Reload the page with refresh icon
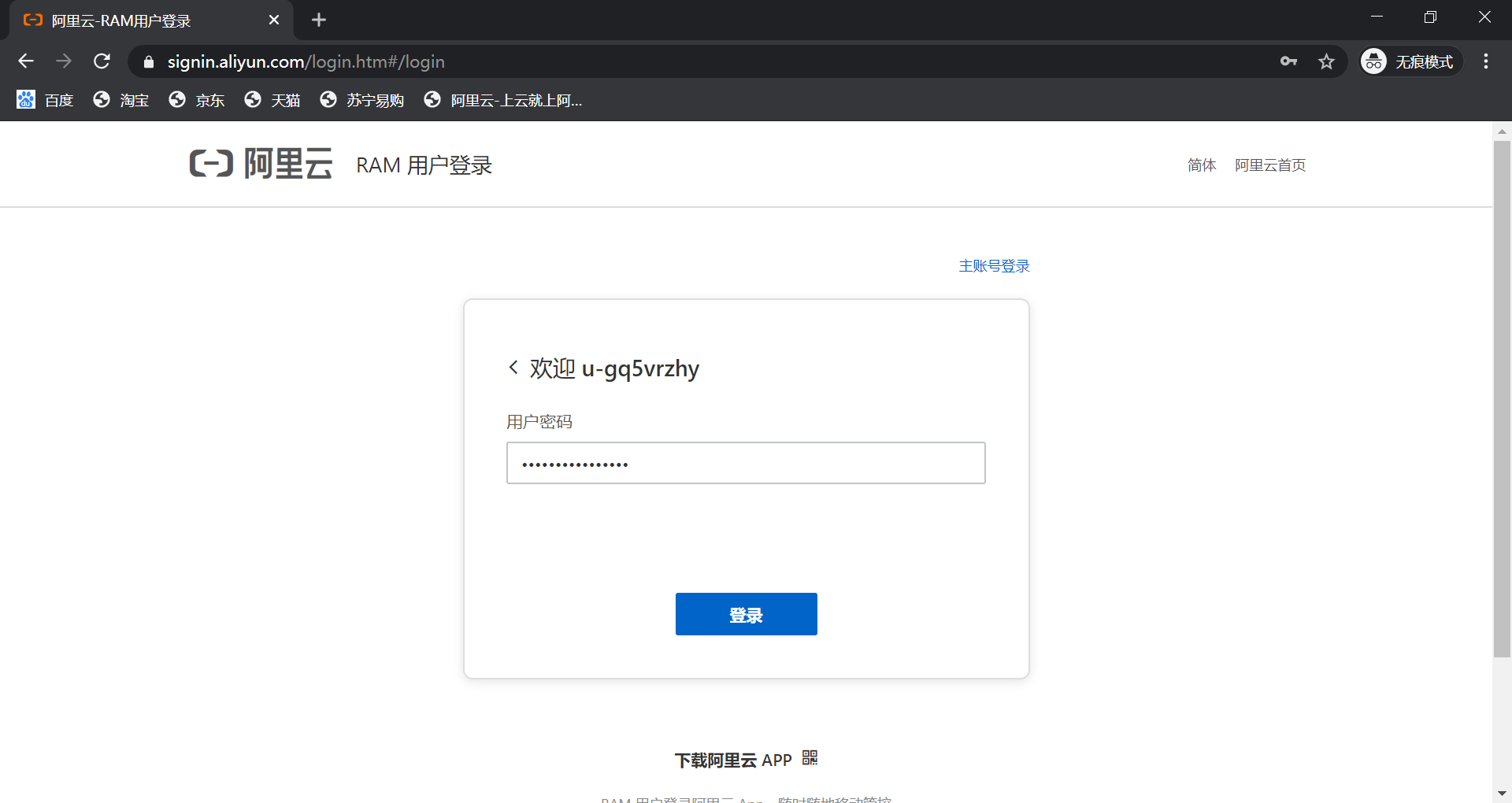The width and height of the screenshot is (1512, 803). [x=102, y=61]
